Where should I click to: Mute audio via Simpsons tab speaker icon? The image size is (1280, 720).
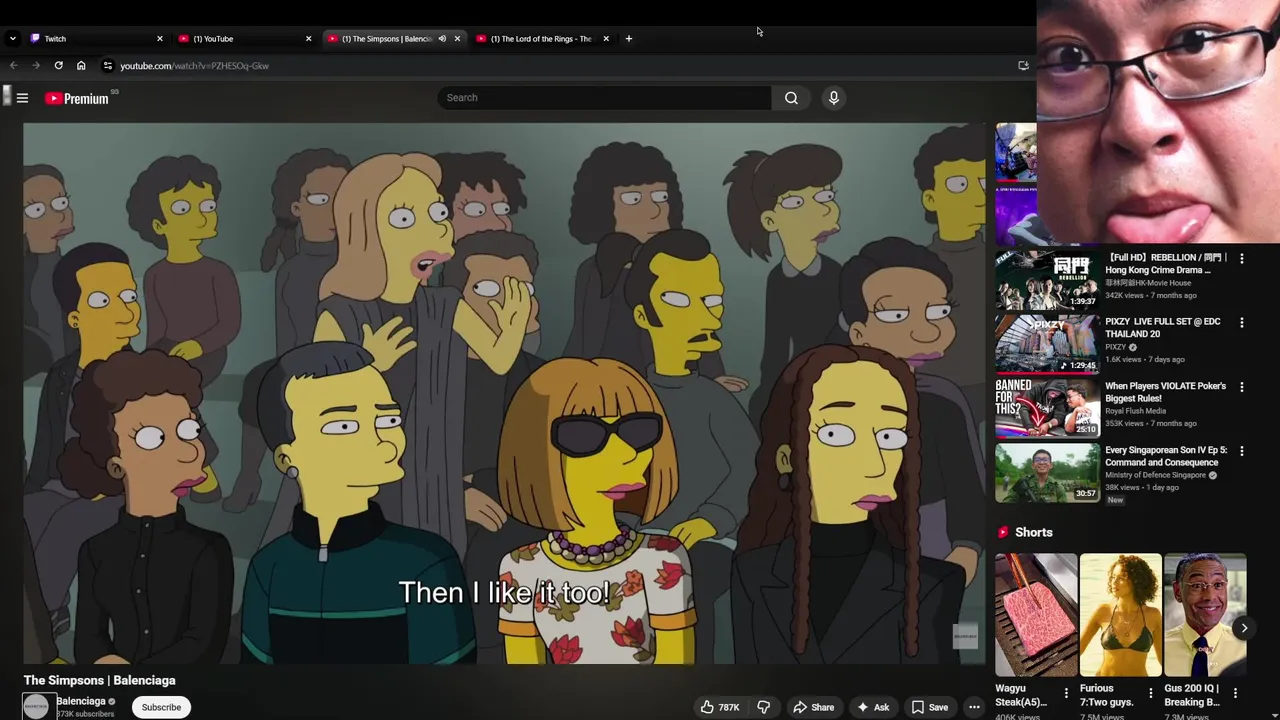click(442, 39)
